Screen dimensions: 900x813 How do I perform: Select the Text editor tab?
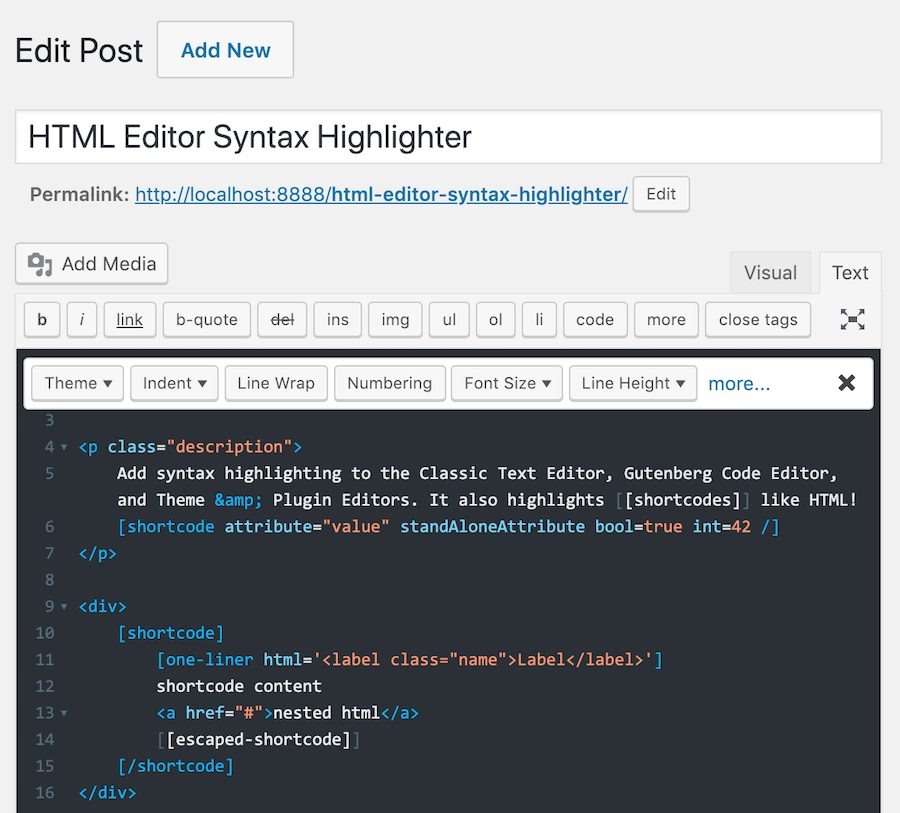click(x=849, y=272)
